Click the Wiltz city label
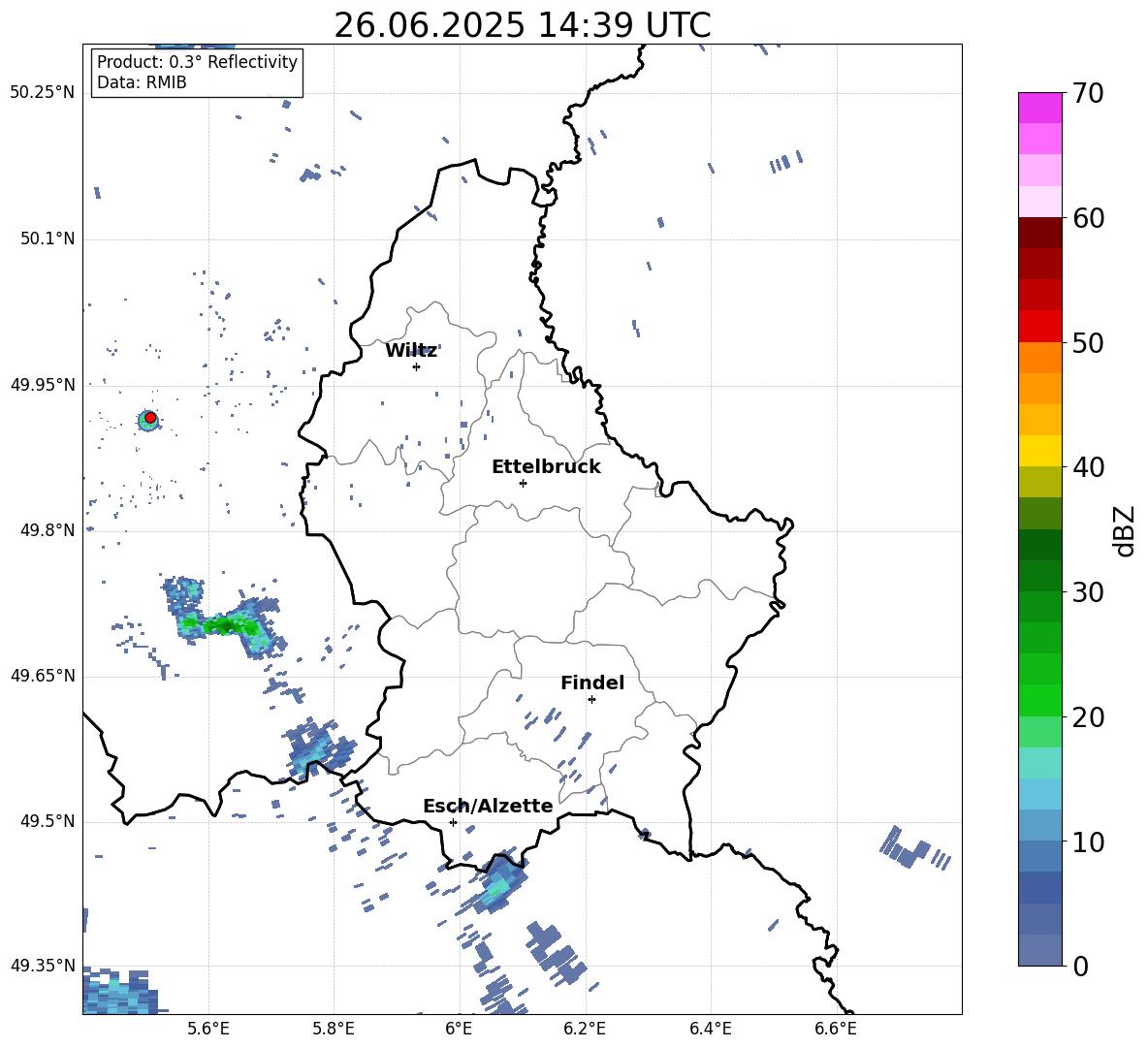 [x=411, y=351]
